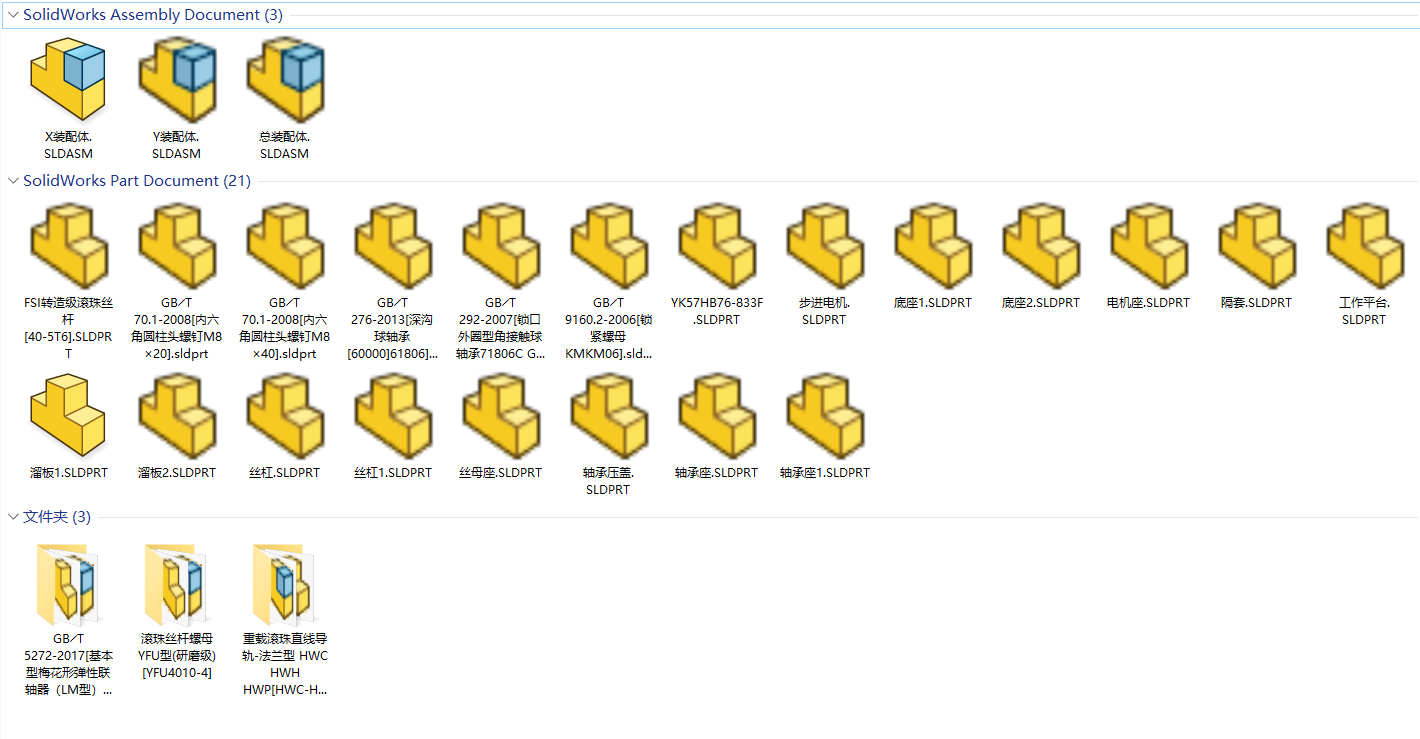Select the 底座1.SLDPRT part icon
1420x739 pixels.
click(x=932, y=246)
